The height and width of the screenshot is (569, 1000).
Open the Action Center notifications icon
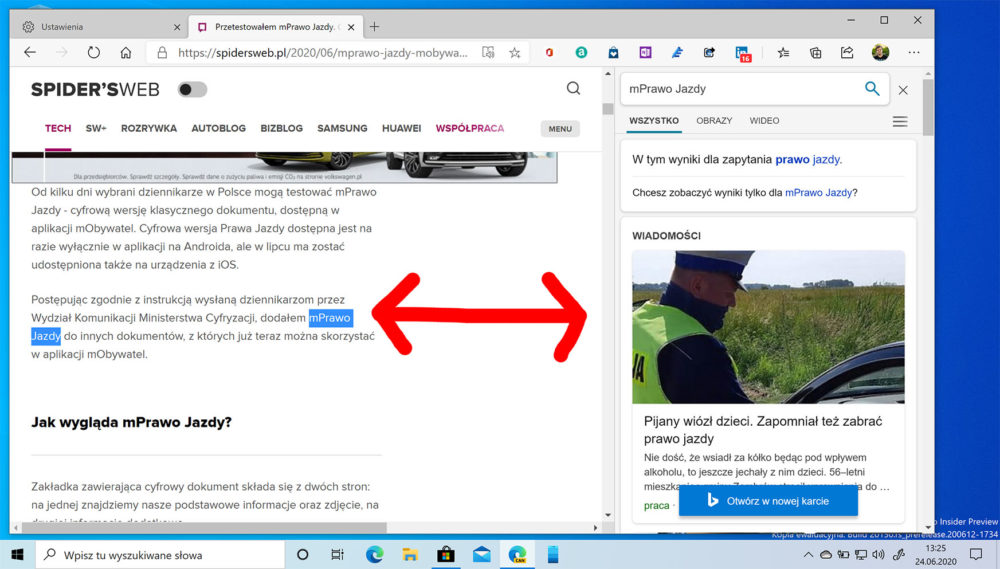click(976, 554)
